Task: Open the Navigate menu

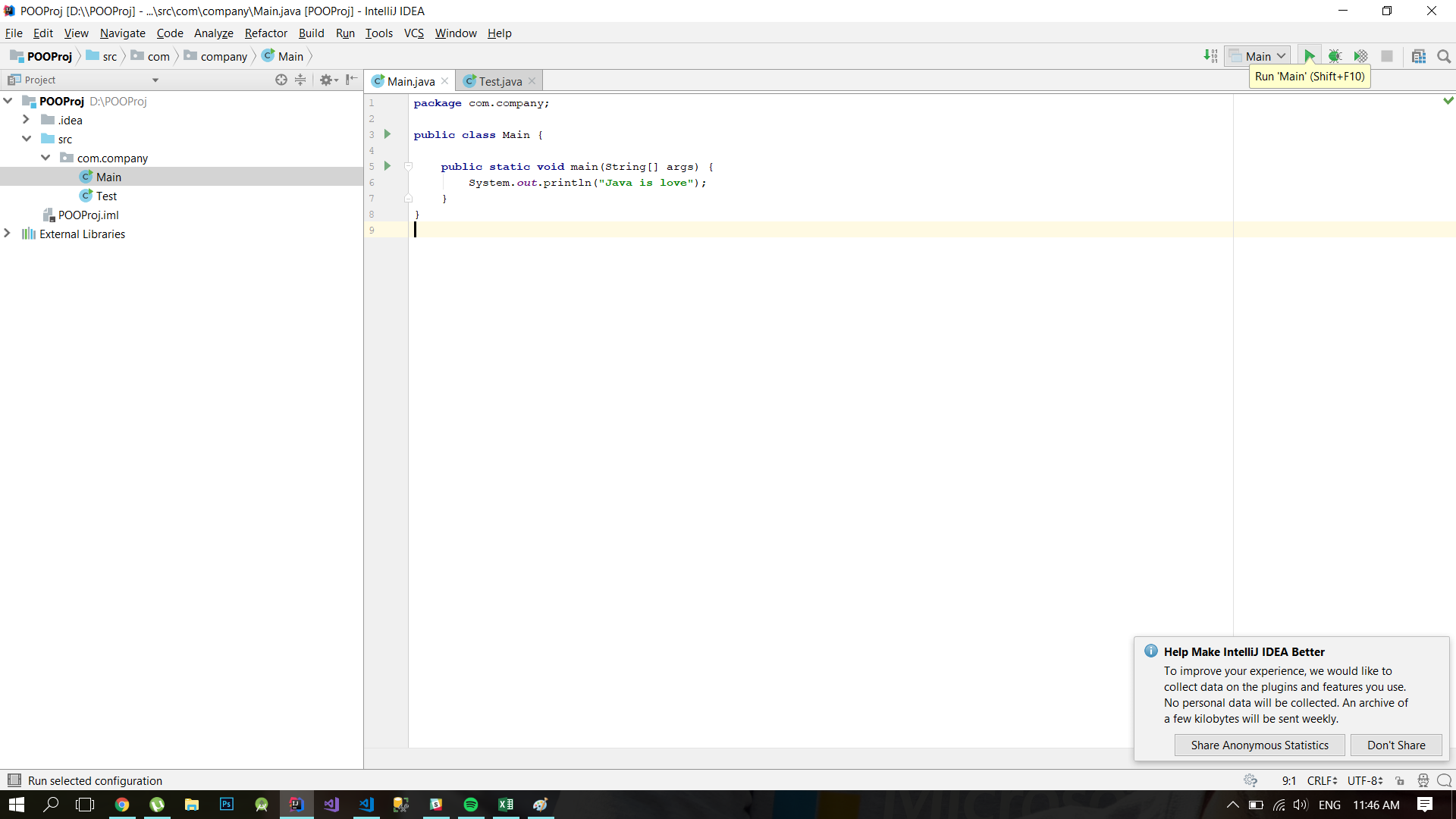Action: pos(122,33)
